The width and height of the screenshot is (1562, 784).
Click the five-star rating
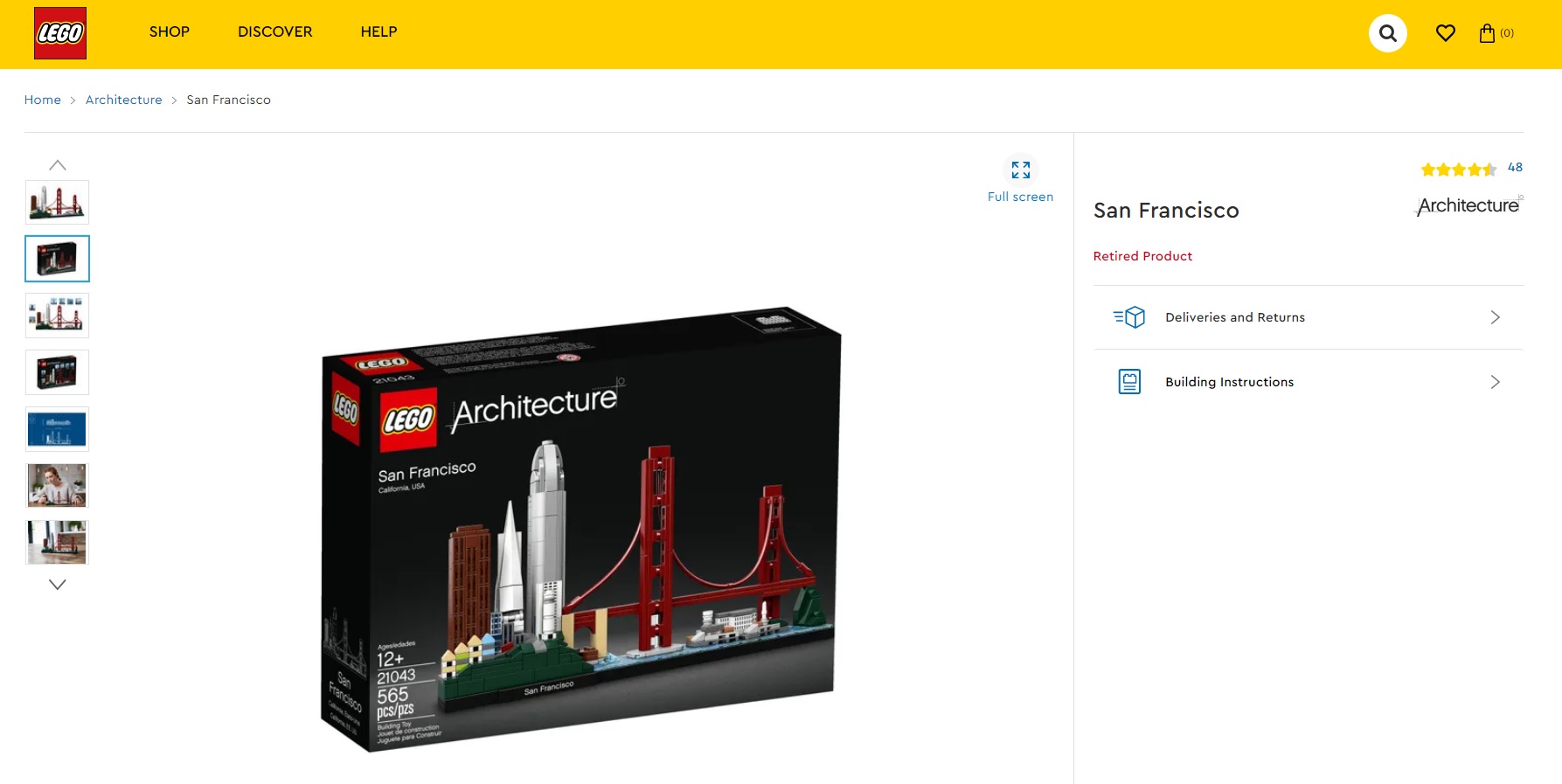click(1459, 169)
